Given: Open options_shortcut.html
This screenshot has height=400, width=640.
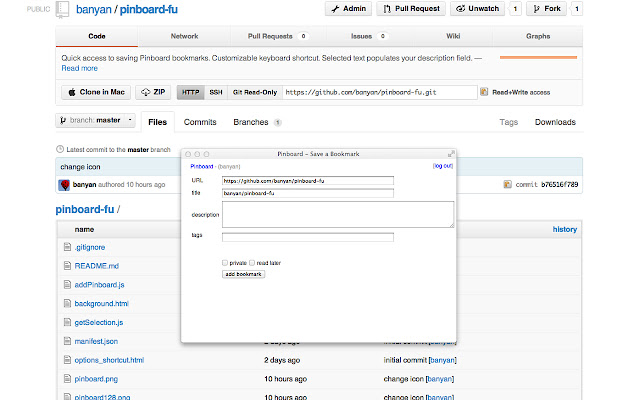Looking at the screenshot, I should pyautogui.click(x=109, y=360).
